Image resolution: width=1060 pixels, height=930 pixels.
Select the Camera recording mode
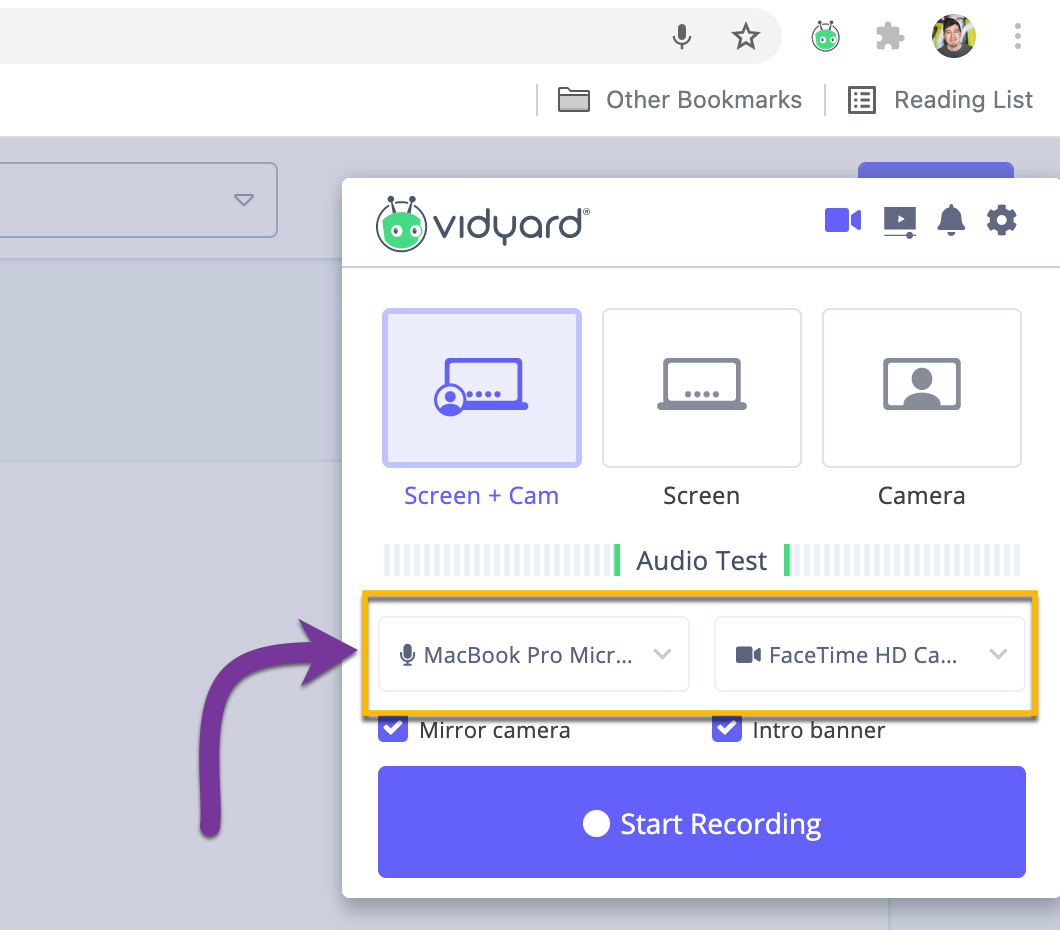921,388
